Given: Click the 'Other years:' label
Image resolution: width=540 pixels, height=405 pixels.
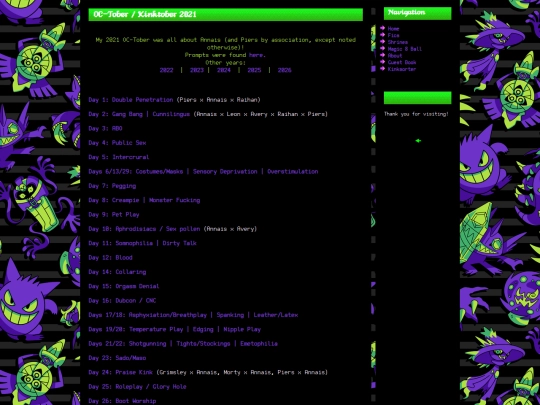Looking at the screenshot, I should click(x=225, y=62).
